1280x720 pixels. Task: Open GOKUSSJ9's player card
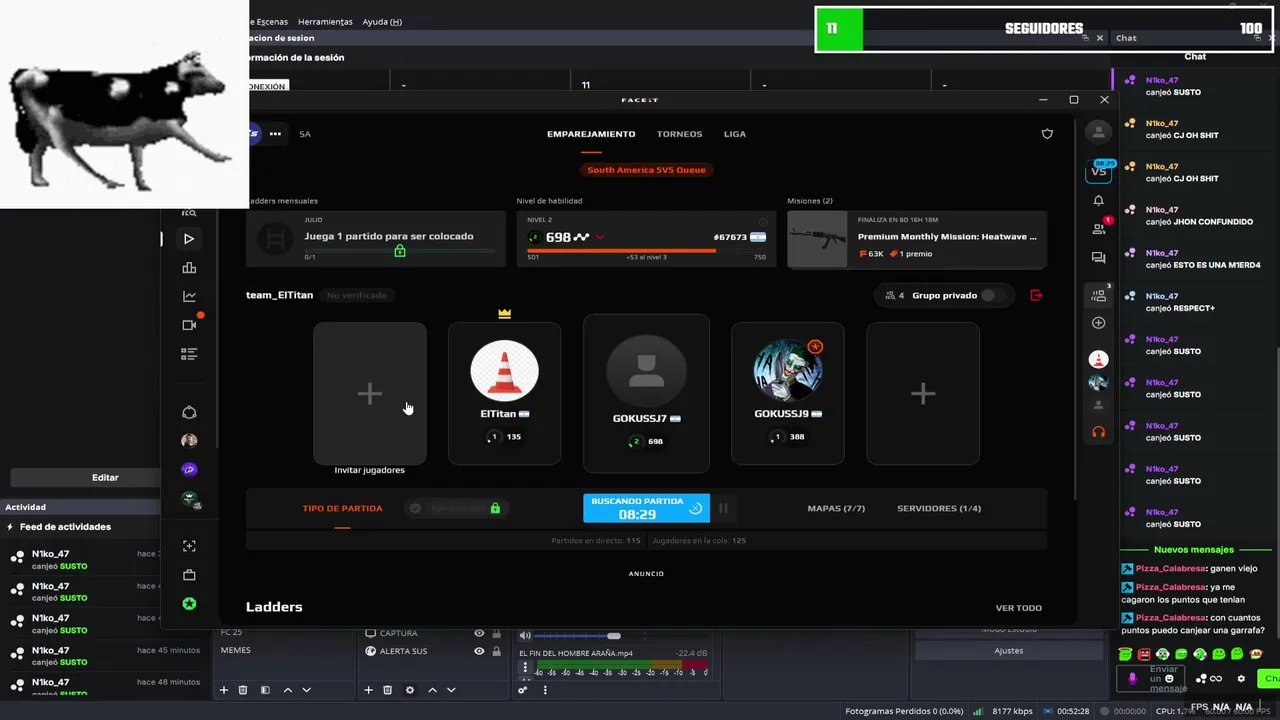(x=787, y=394)
